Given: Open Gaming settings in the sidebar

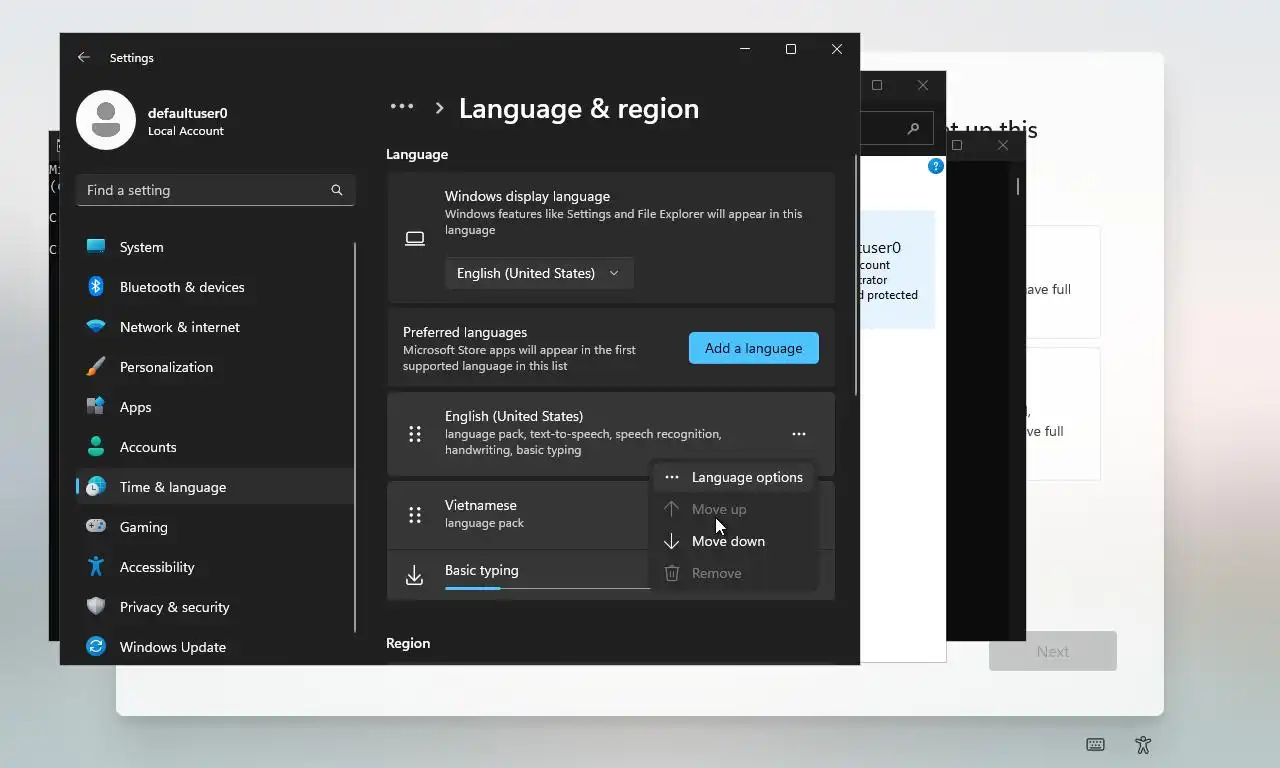Looking at the screenshot, I should click(x=215, y=527).
